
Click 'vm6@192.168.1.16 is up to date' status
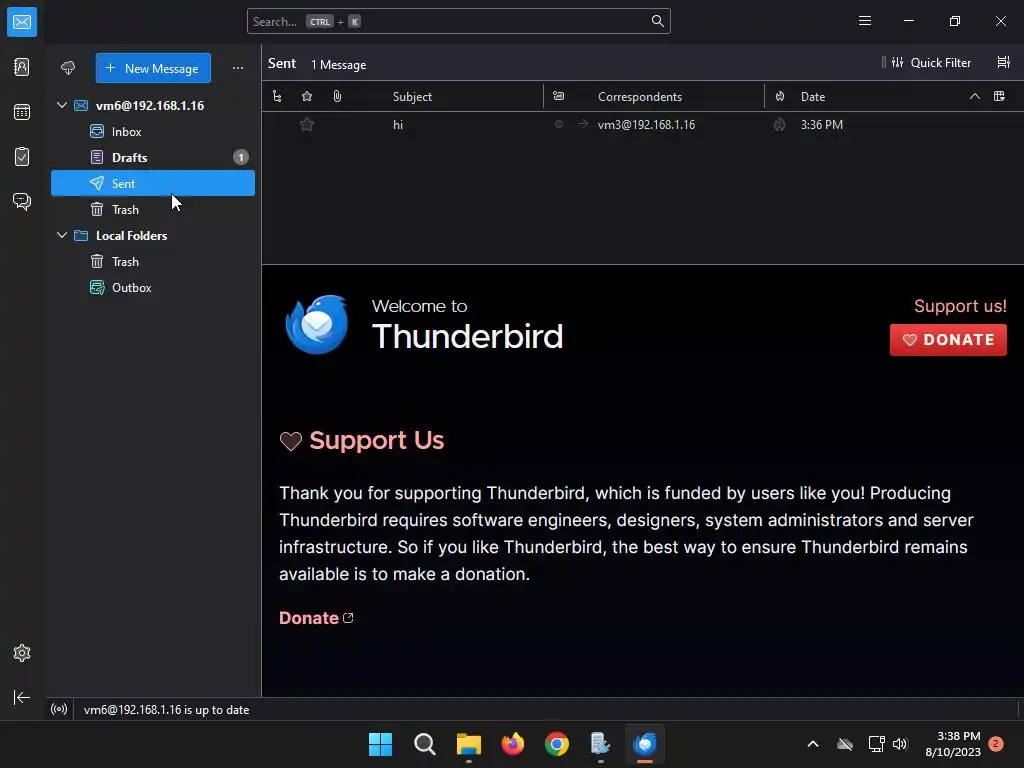click(x=167, y=709)
